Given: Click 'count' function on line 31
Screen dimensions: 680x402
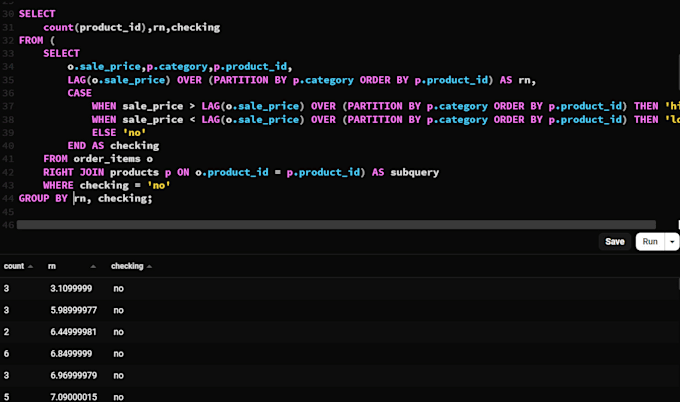Looking at the screenshot, I should [58, 27].
